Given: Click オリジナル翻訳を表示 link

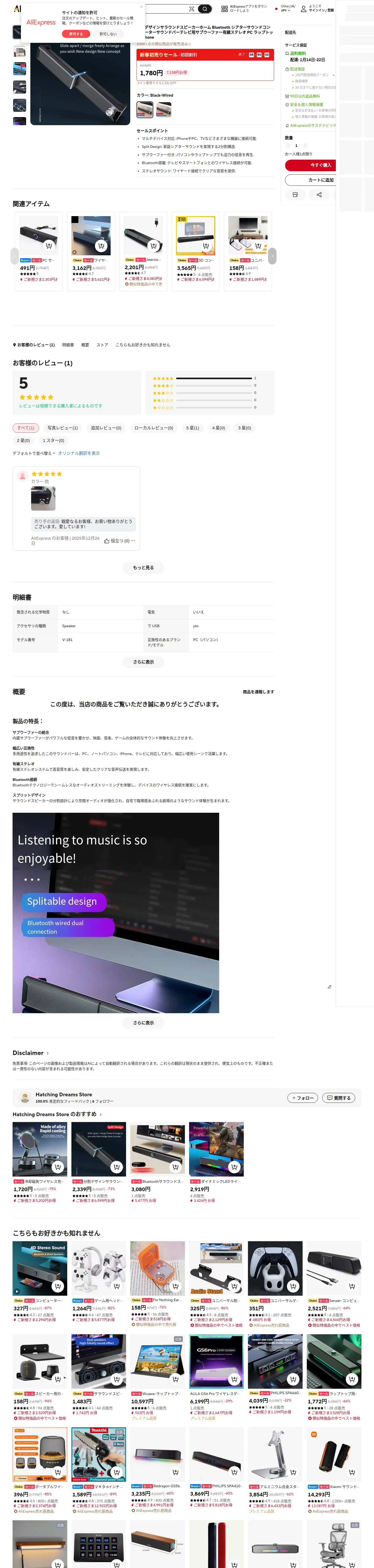Looking at the screenshot, I should [79, 453].
